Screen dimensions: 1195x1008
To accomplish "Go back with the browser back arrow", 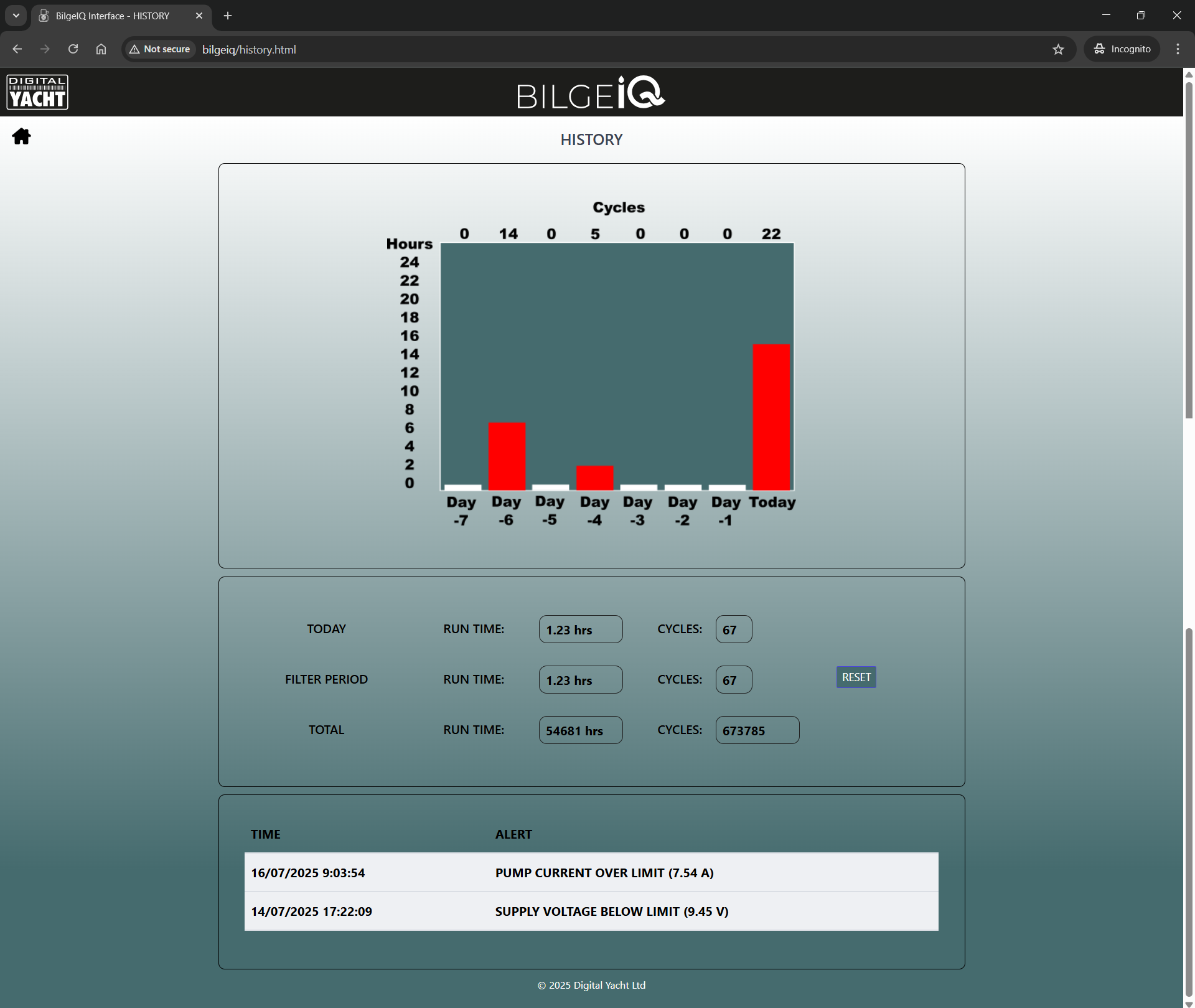I will coord(17,49).
